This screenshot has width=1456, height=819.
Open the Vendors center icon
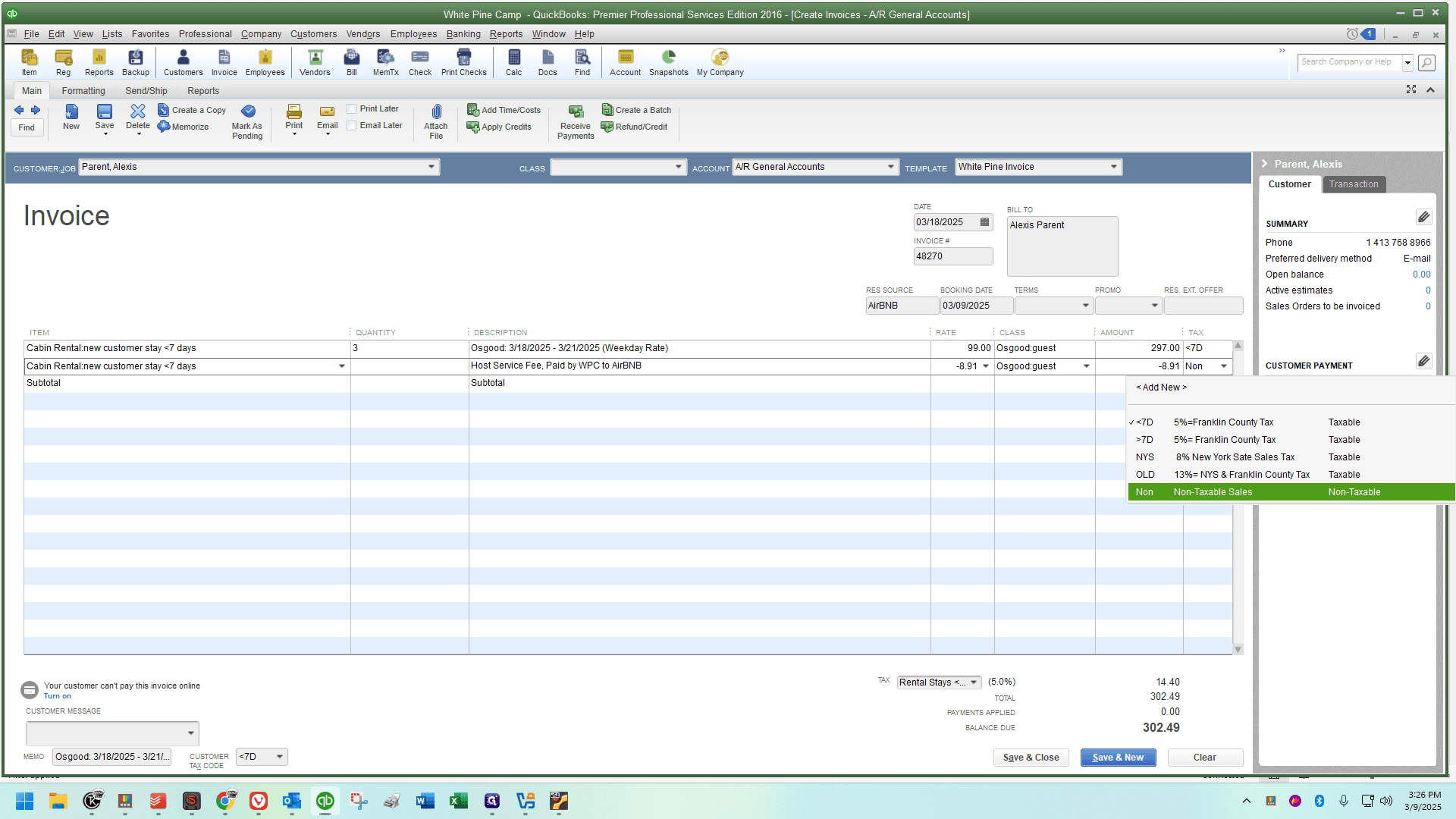[x=315, y=62]
